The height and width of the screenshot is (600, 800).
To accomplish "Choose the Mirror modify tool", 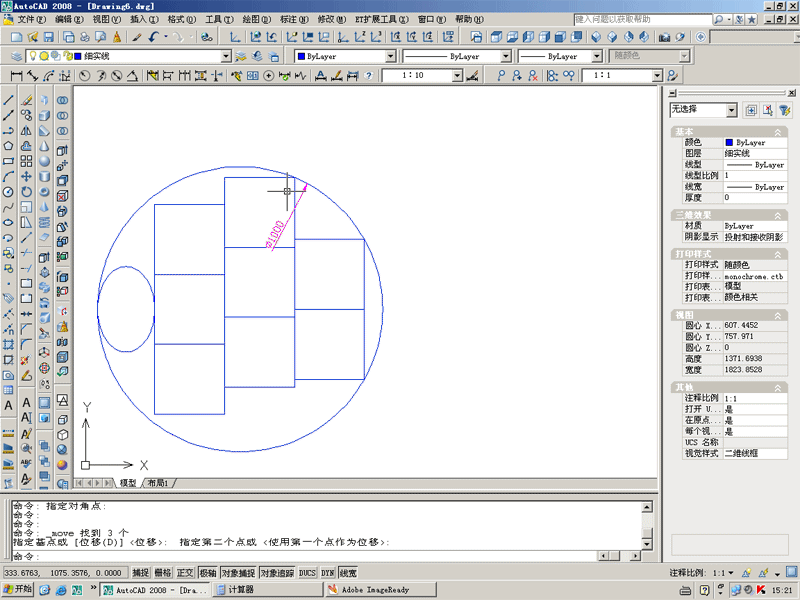I will (x=27, y=131).
